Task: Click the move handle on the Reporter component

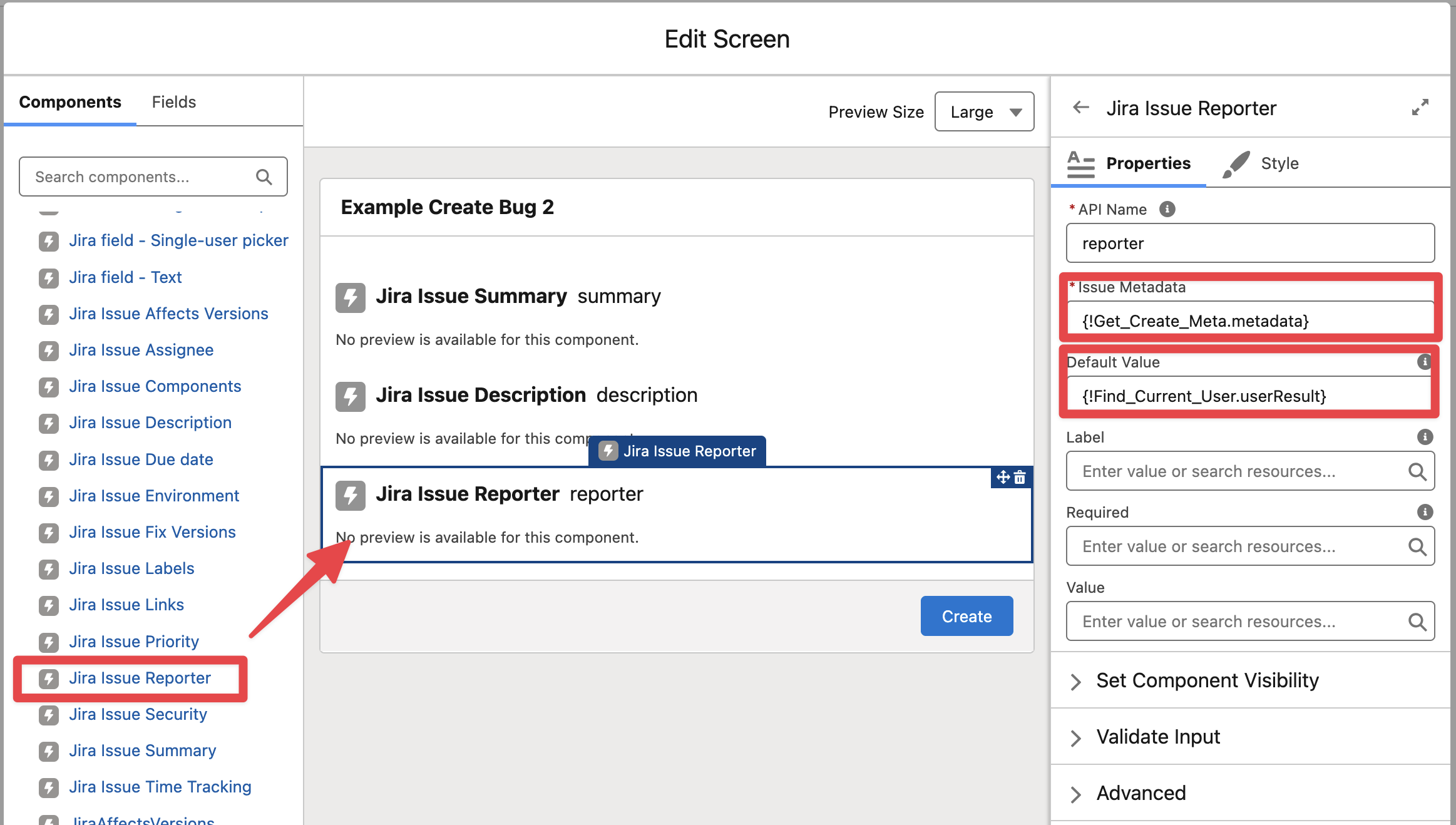Action: pyautogui.click(x=1003, y=478)
